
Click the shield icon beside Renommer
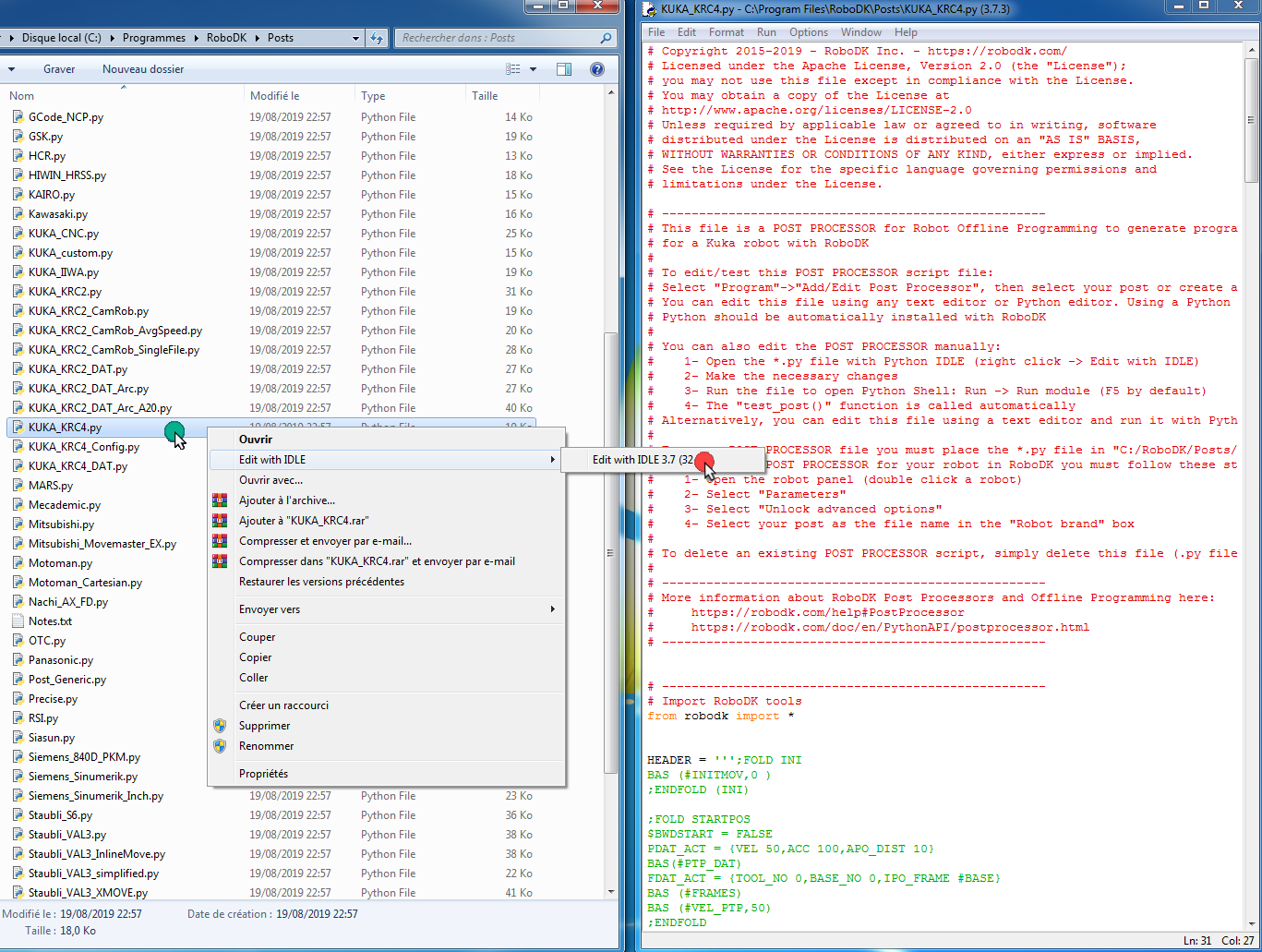pyautogui.click(x=220, y=746)
